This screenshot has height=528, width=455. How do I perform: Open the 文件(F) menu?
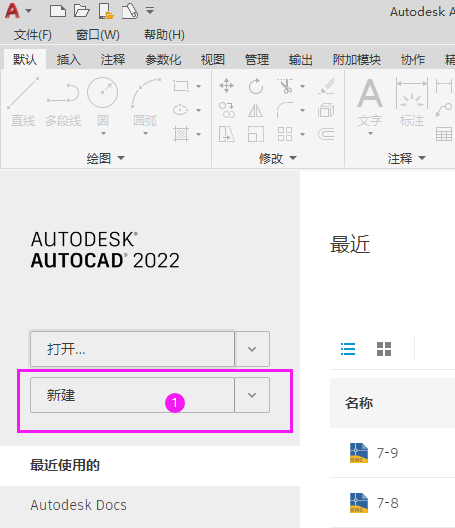(x=33, y=35)
